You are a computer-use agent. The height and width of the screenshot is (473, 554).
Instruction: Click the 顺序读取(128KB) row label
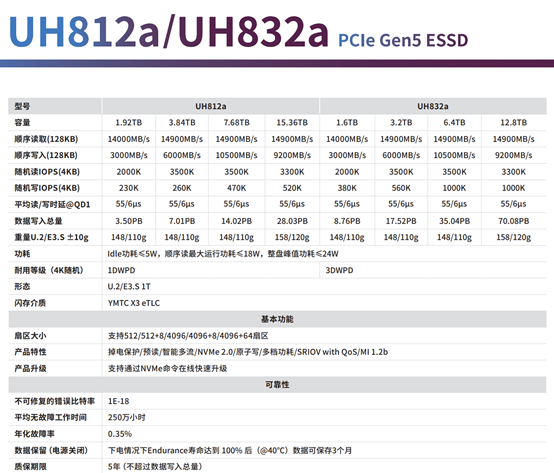tap(46, 139)
